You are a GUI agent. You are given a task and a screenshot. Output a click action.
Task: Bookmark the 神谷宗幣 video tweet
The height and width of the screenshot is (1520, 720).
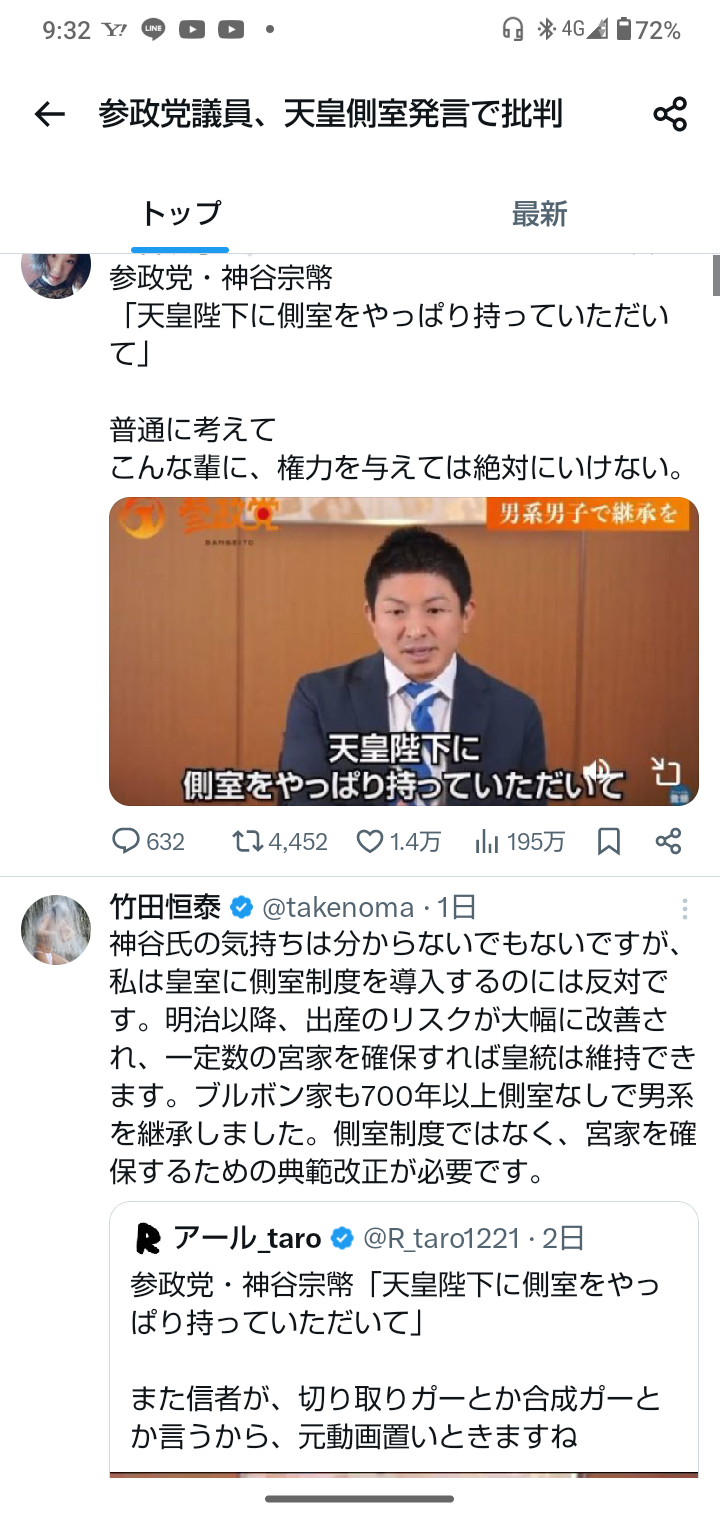(x=609, y=842)
